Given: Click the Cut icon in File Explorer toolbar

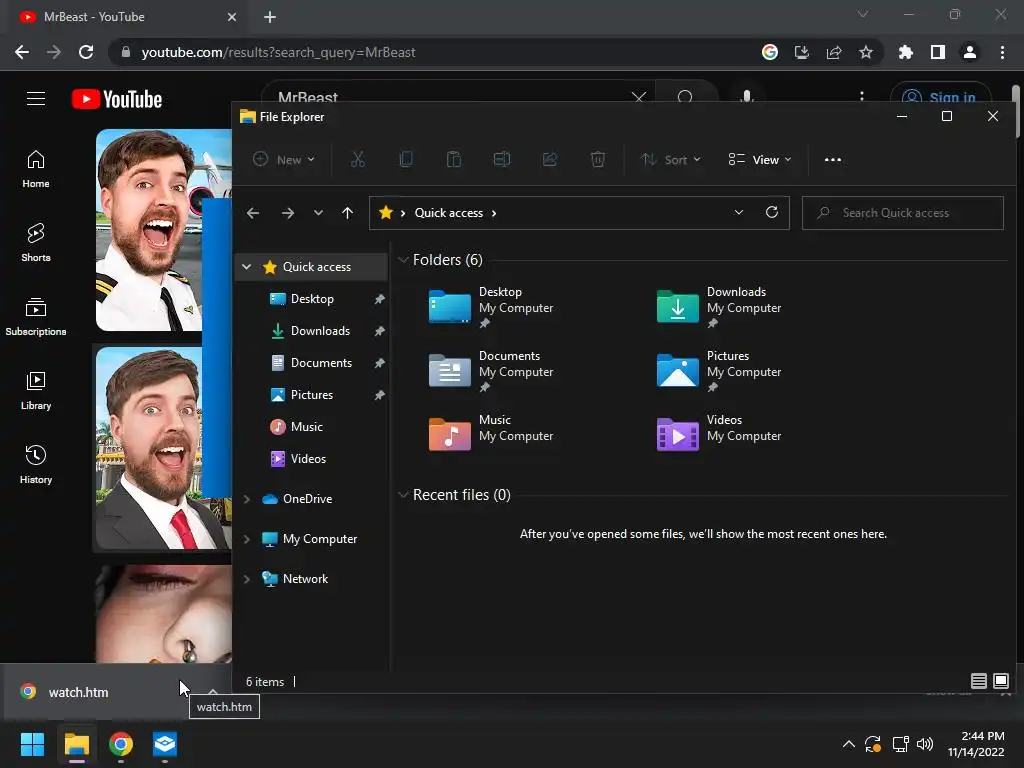Looking at the screenshot, I should click(x=358, y=159).
